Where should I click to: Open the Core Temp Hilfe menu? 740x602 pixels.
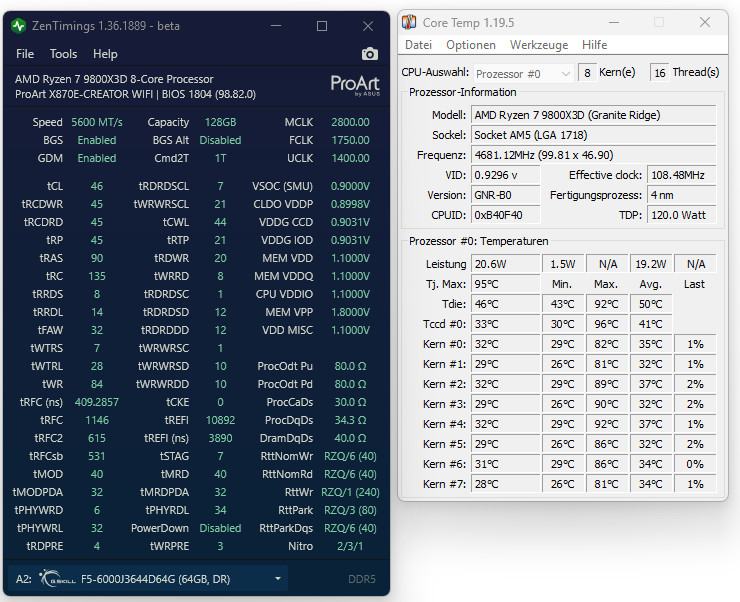click(594, 45)
